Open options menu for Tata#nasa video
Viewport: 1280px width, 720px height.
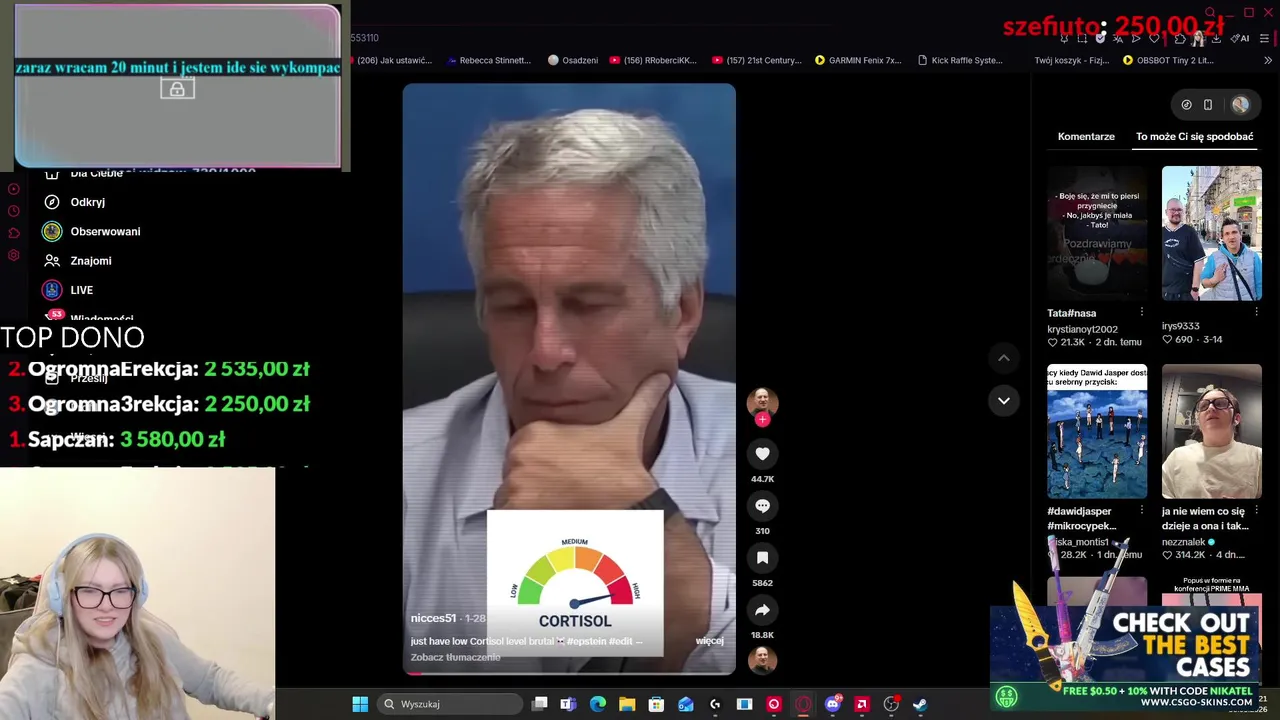(x=1142, y=312)
